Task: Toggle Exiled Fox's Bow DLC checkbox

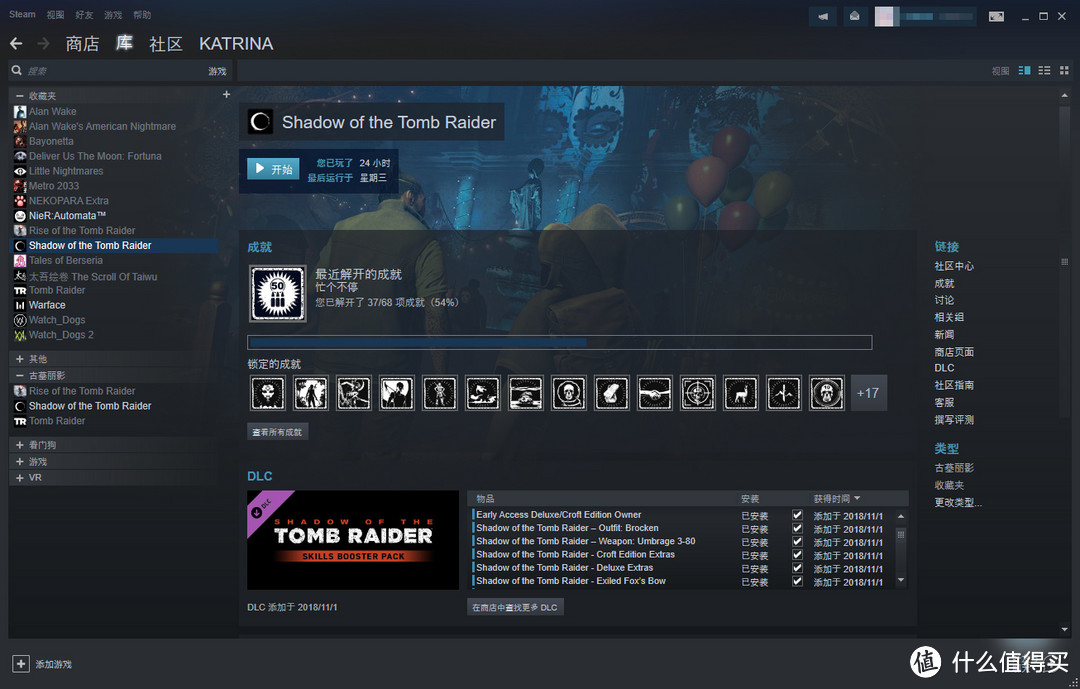Action: [797, 581]
